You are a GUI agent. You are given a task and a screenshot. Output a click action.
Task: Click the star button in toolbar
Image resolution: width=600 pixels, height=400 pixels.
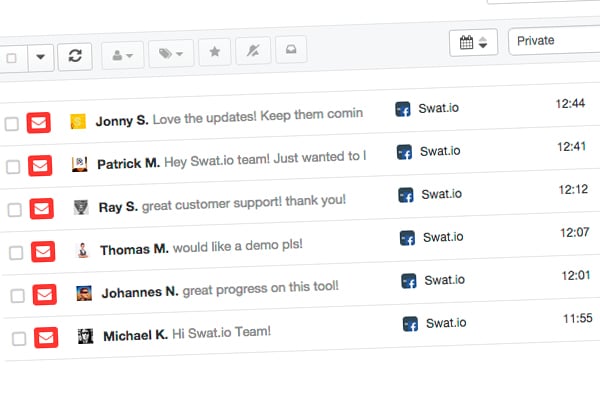point(215,51)
